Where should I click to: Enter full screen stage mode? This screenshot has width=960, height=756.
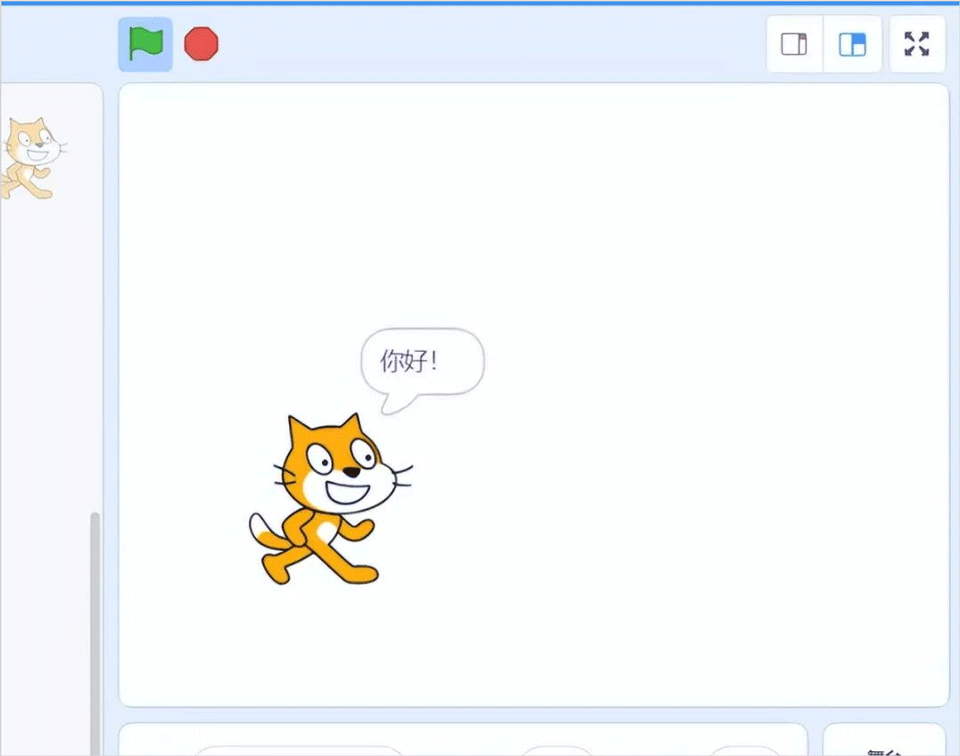pos(917,44)
